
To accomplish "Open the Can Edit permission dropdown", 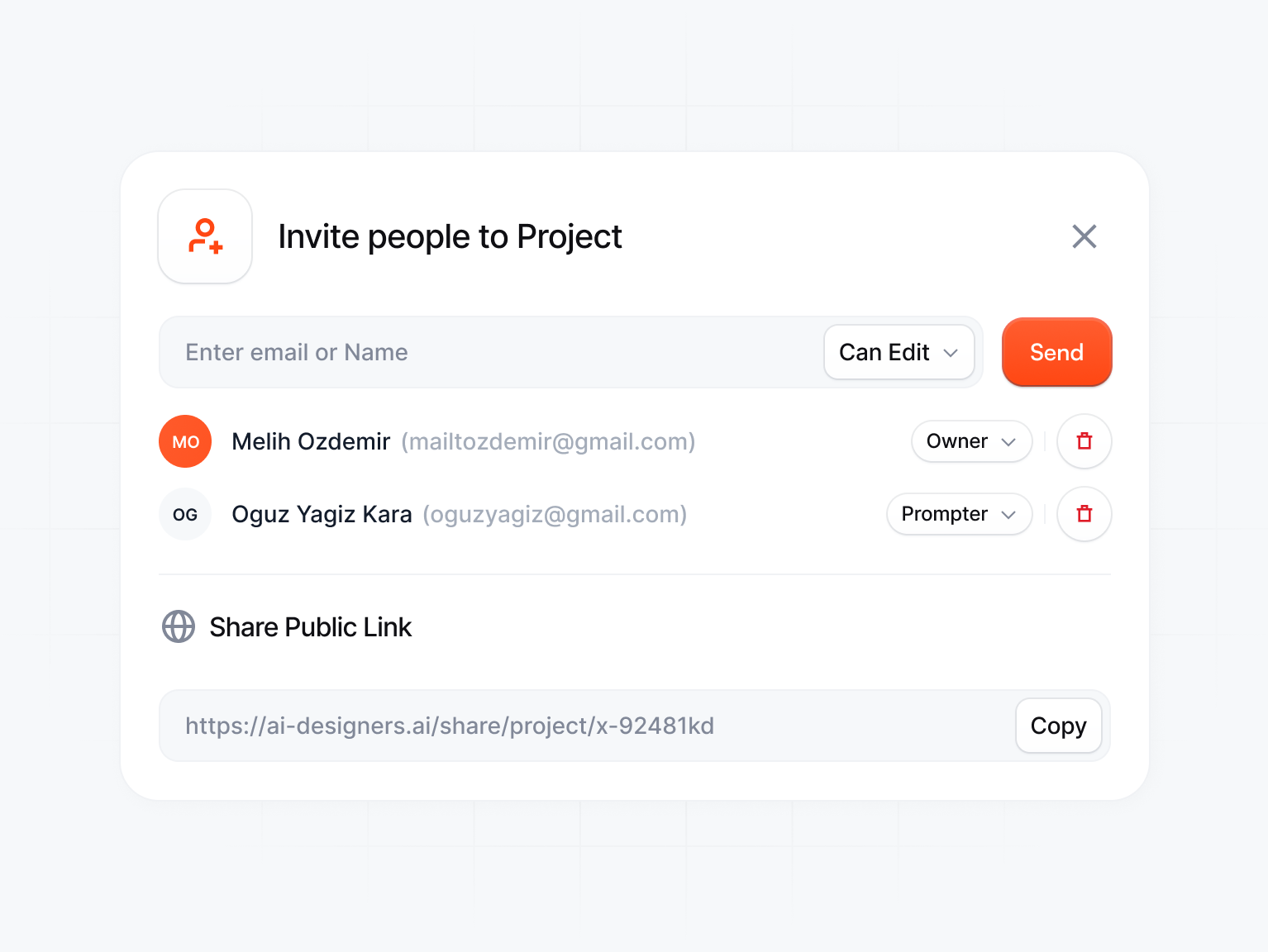I will [x=899, y=352].
